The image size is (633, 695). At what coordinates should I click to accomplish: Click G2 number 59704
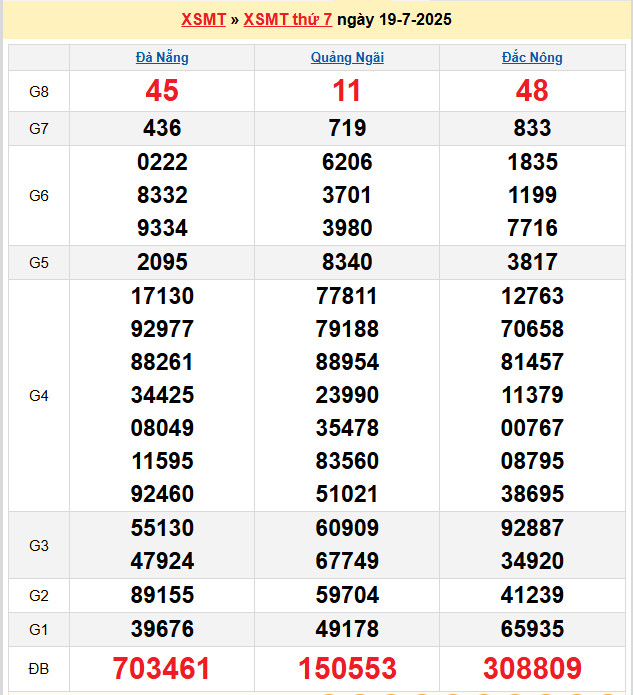(347, 595)
